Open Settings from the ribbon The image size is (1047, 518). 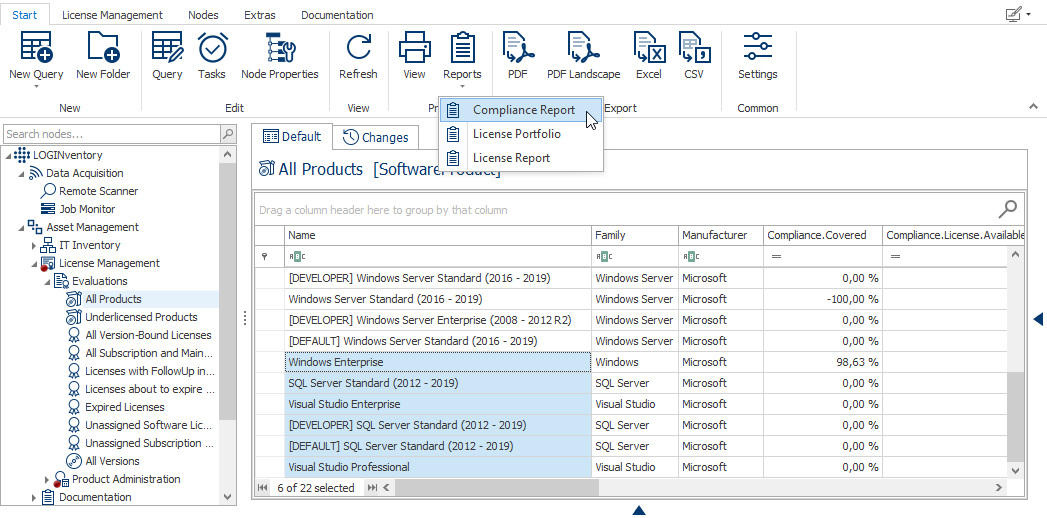pyautogui.click(x=758, y=48)
